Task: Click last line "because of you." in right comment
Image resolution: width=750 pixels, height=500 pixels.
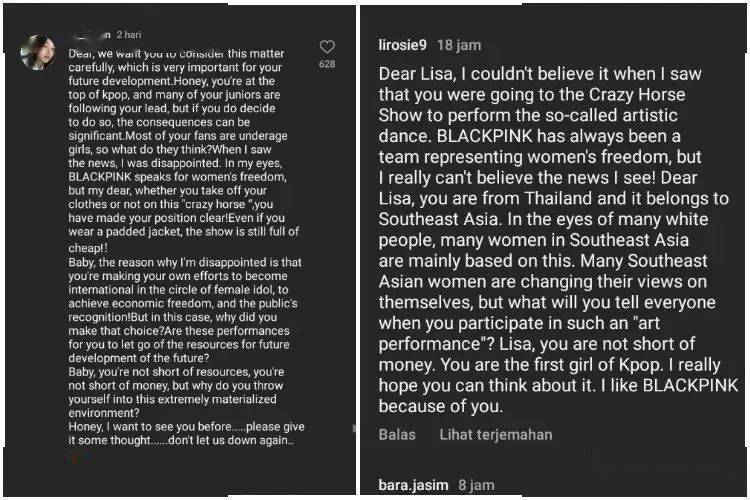Action: pyautogui.click(x=441, y=406)
